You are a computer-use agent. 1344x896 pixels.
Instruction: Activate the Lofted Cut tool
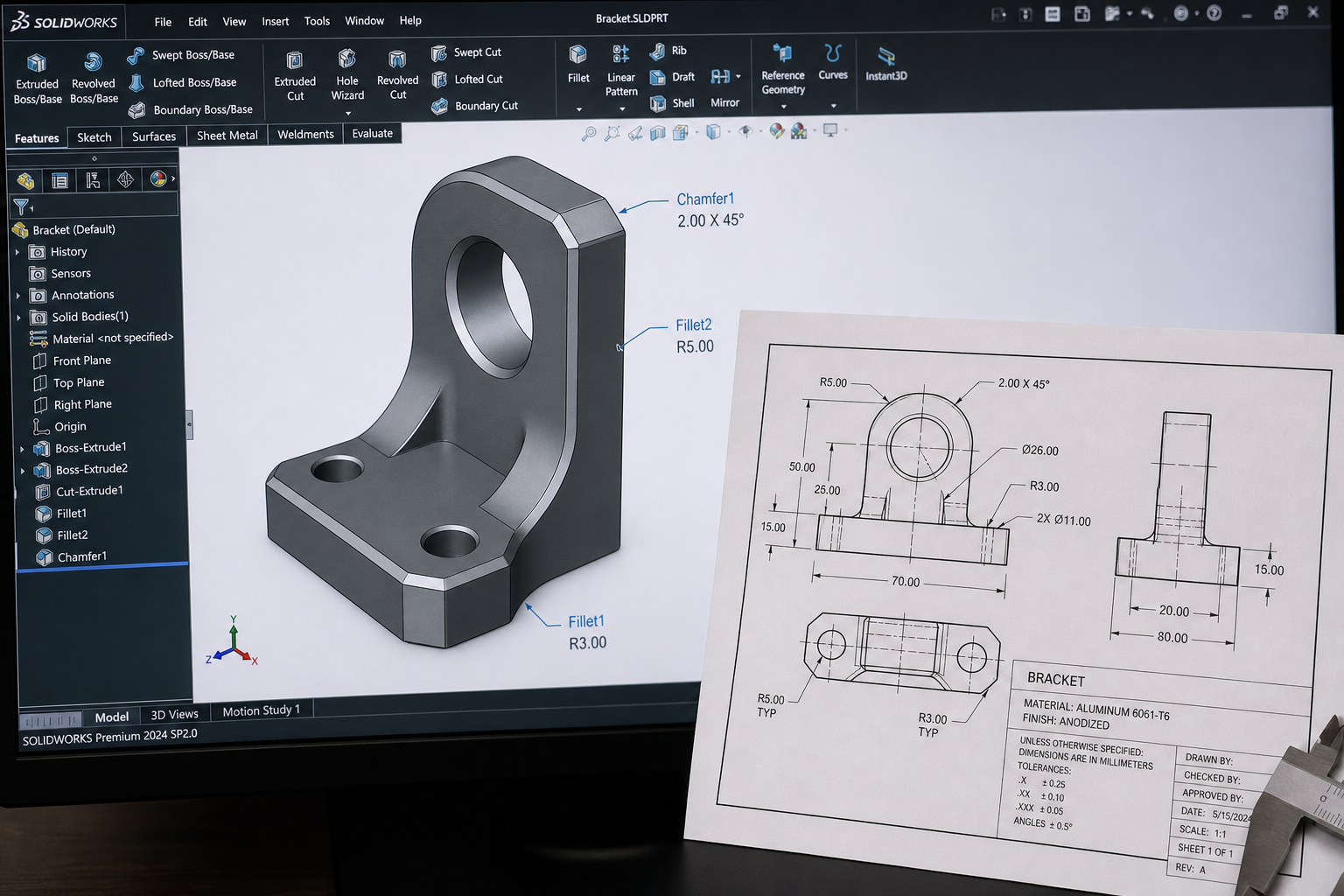pyautogui.click(x=466, y=79)
